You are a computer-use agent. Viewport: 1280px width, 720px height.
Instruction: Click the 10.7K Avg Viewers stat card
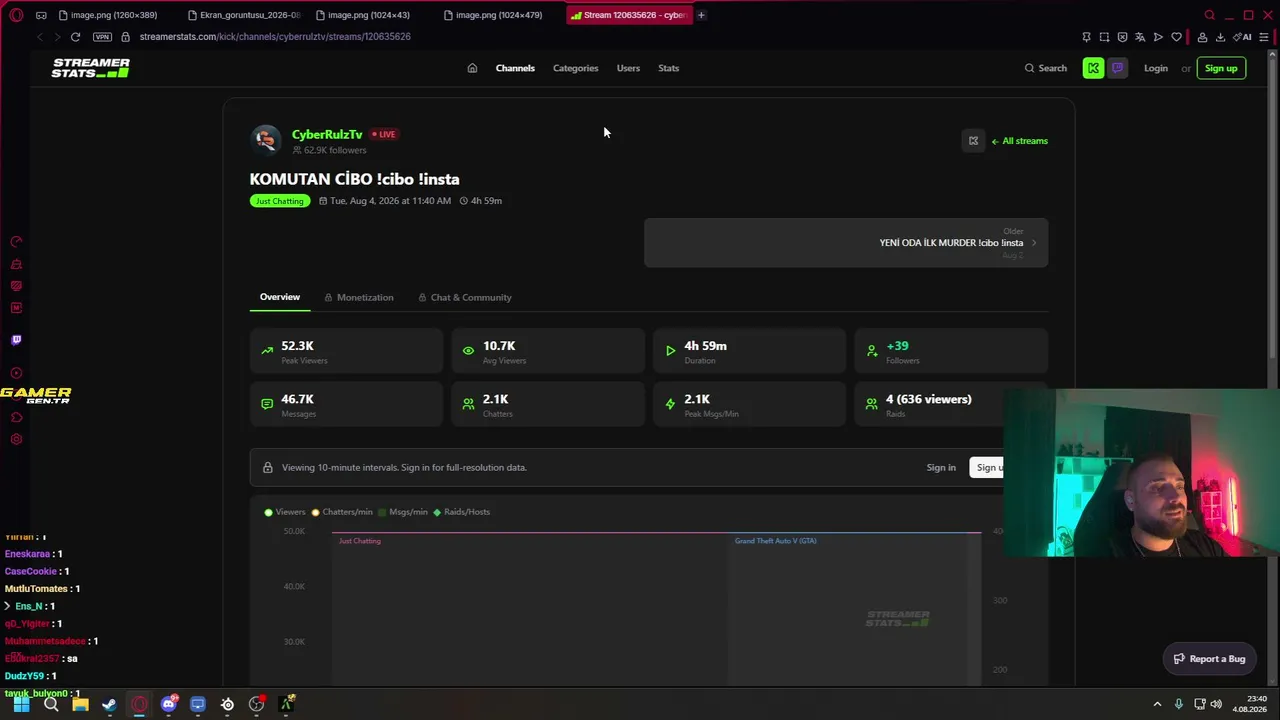[548, 351]
